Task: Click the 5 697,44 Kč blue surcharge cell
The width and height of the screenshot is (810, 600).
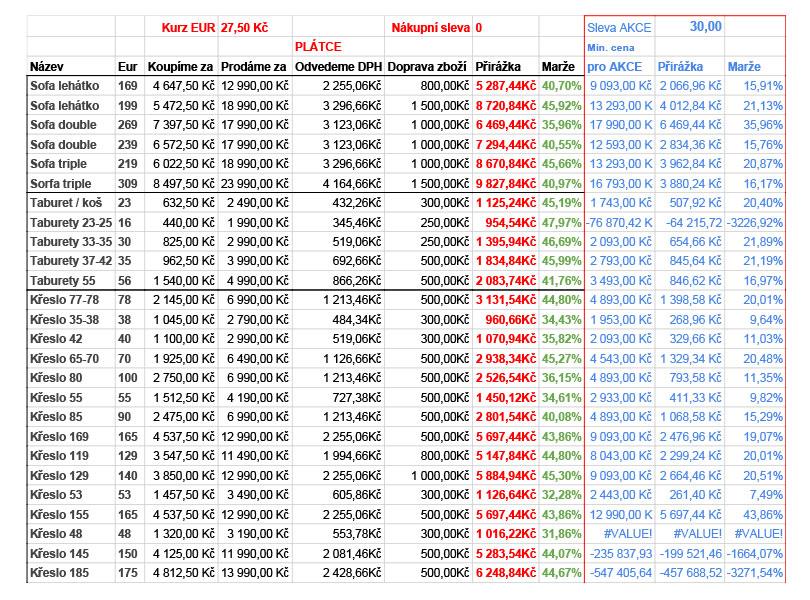Action: coord(690,514)
